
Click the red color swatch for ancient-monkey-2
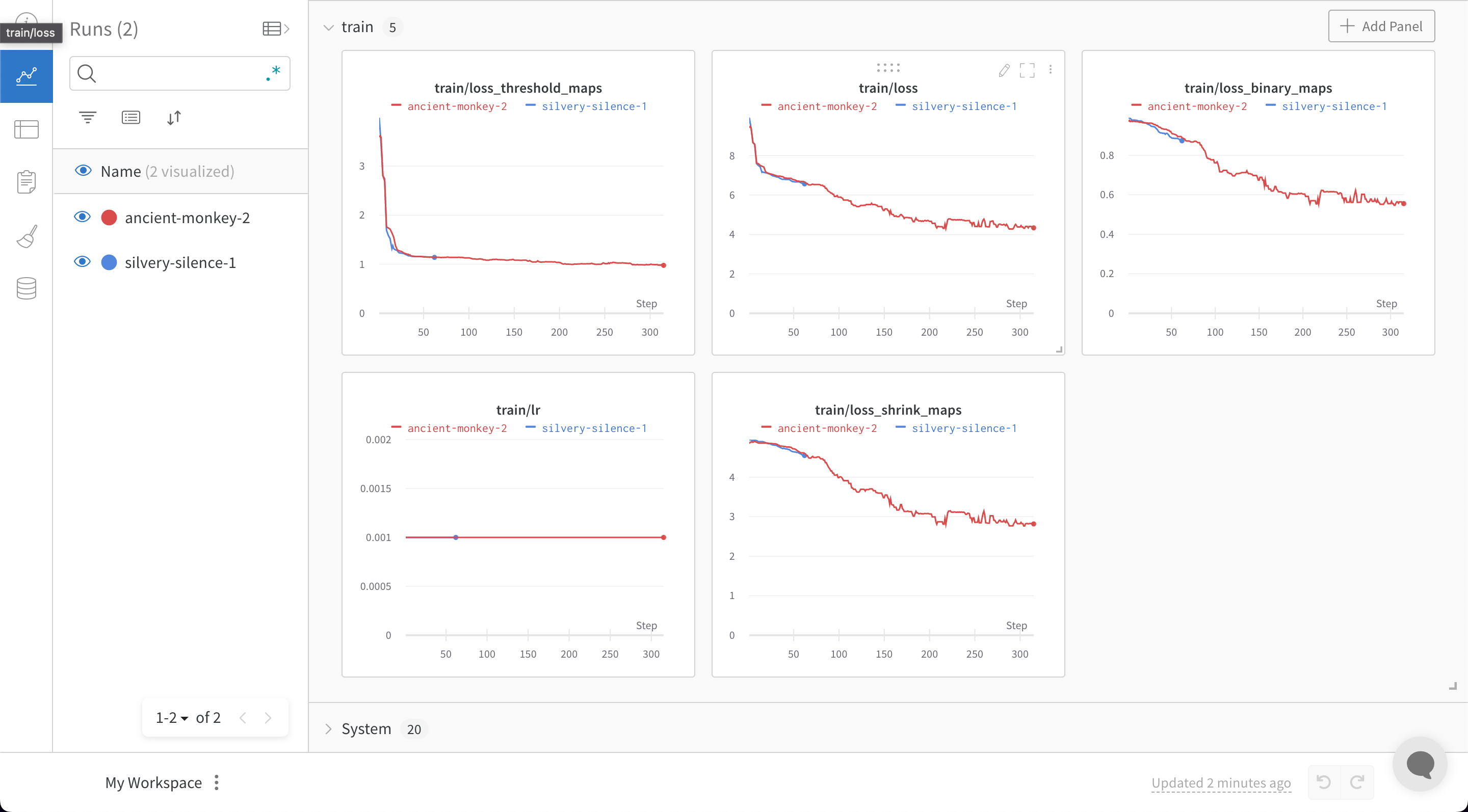coord(110,216)
